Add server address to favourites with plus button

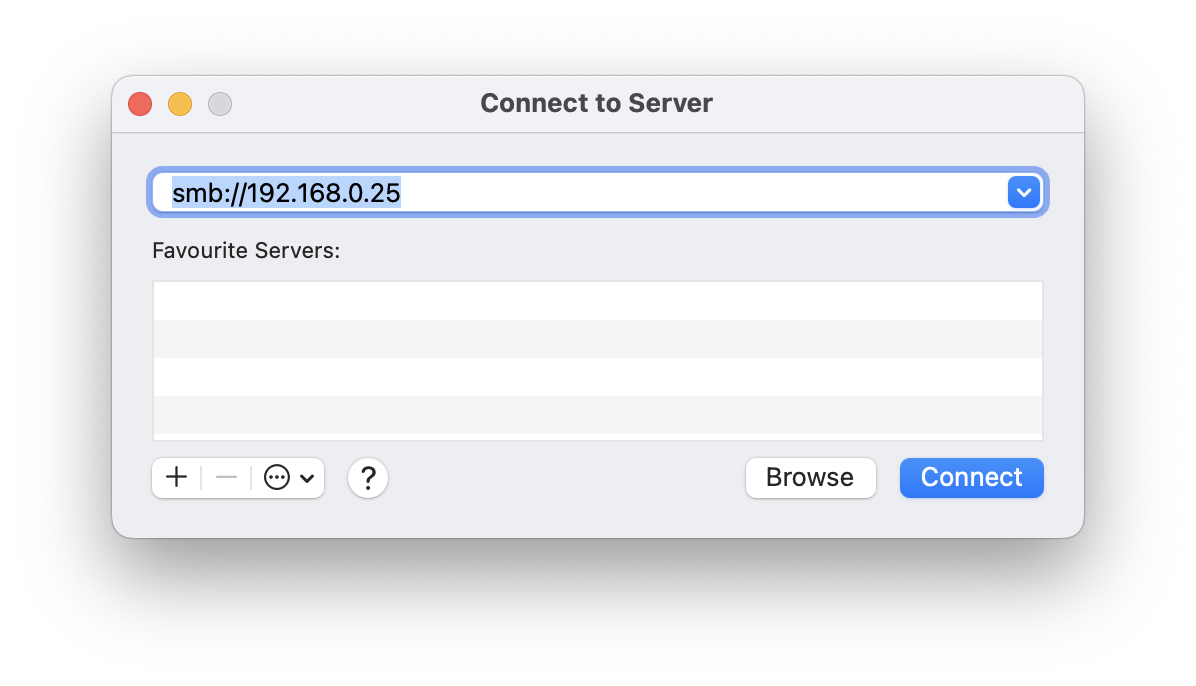[x=176, y=478]
